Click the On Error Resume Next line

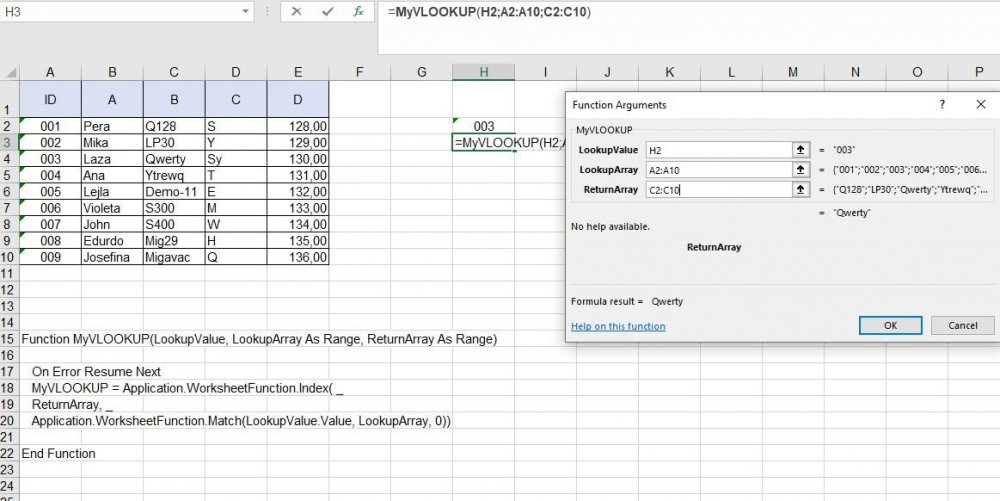[96, 372]
